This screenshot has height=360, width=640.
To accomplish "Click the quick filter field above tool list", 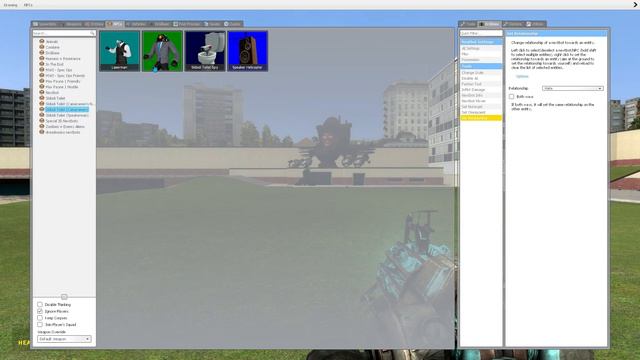I will pos(481,33).
